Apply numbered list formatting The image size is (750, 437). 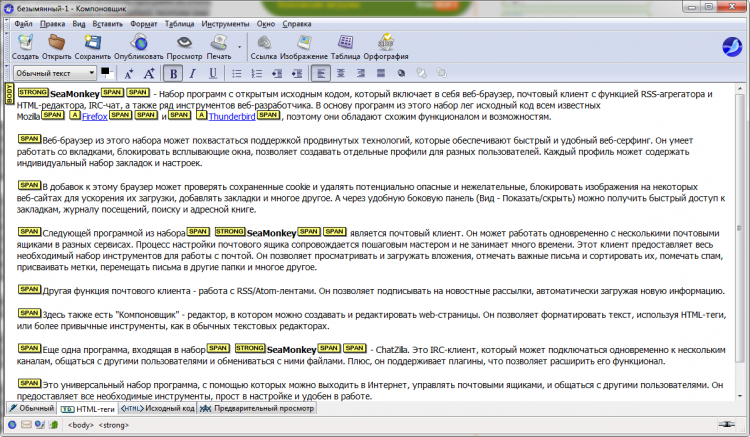click(257, 74)
